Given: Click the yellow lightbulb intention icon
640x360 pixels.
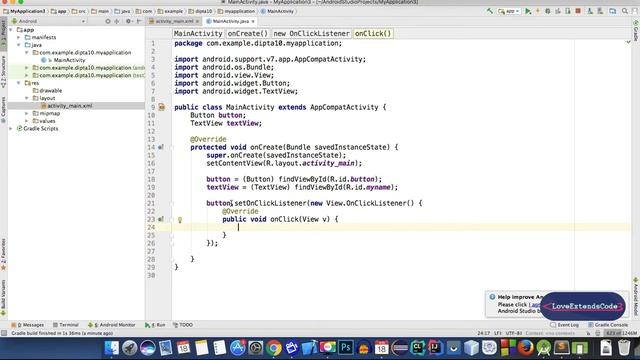Looking at the screenshot, I should coord(180,220).
